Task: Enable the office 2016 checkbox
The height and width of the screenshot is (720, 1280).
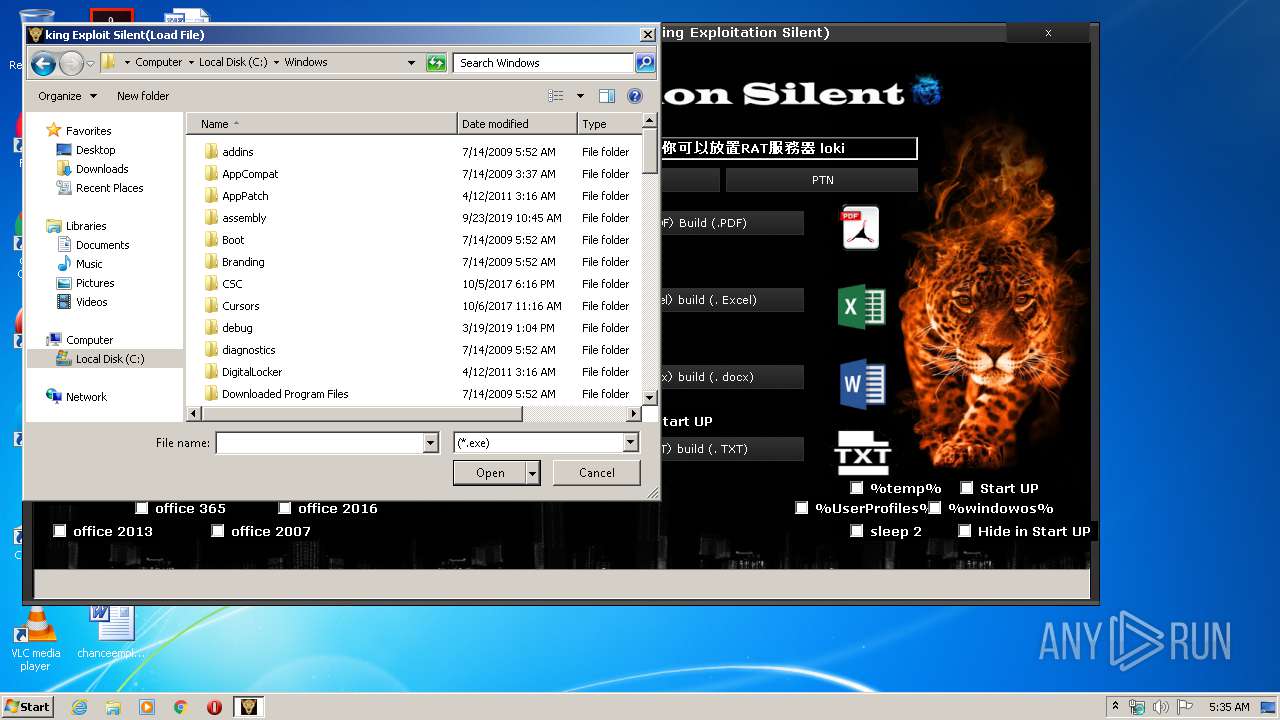Action: click(x=285, y=508)
